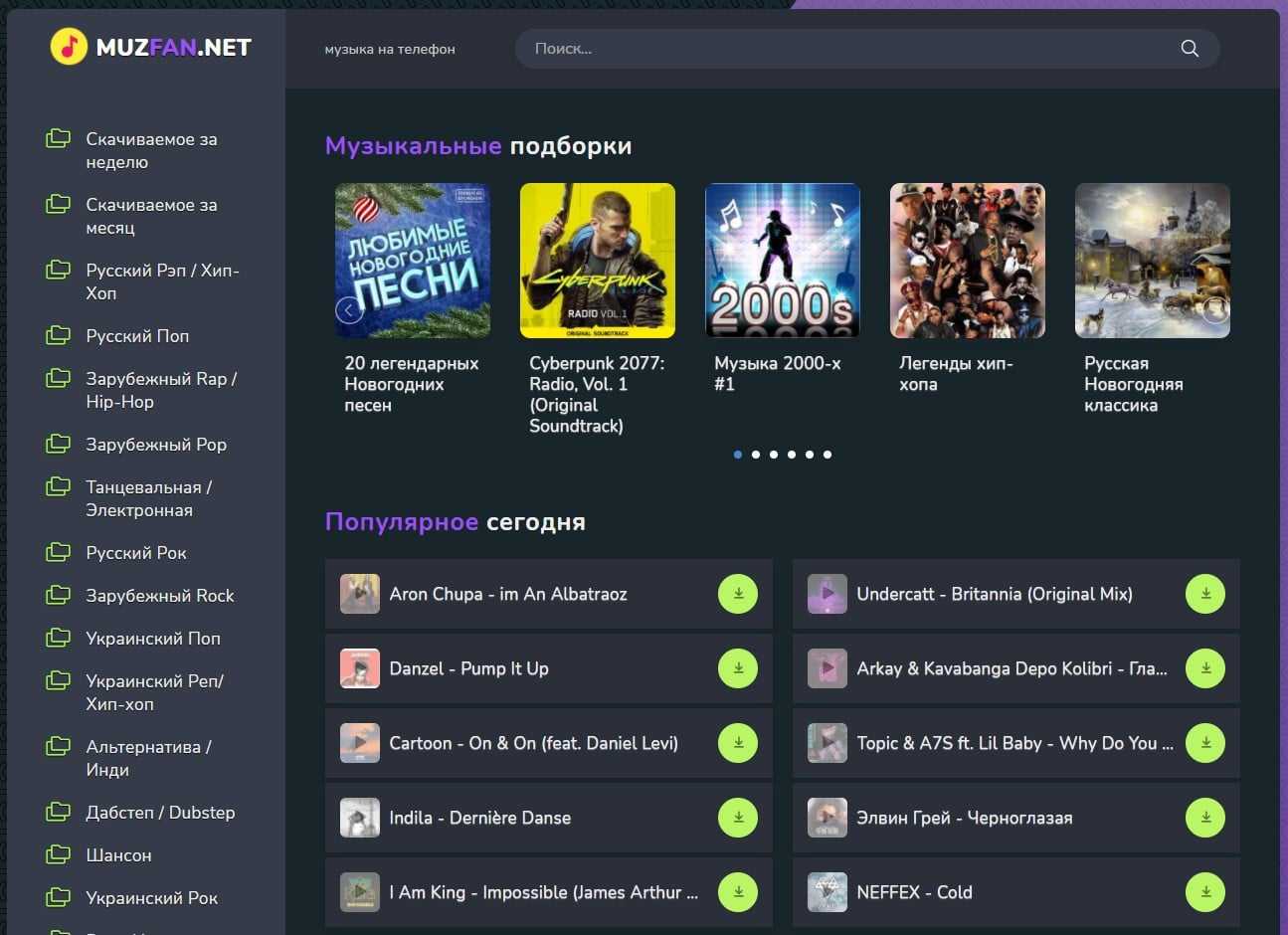Image resolution: width=1288 pixels, height=935 pixels.
Task: Open Зарубежный Rap / Hip-Hop category
Action: tap(161, 390)
